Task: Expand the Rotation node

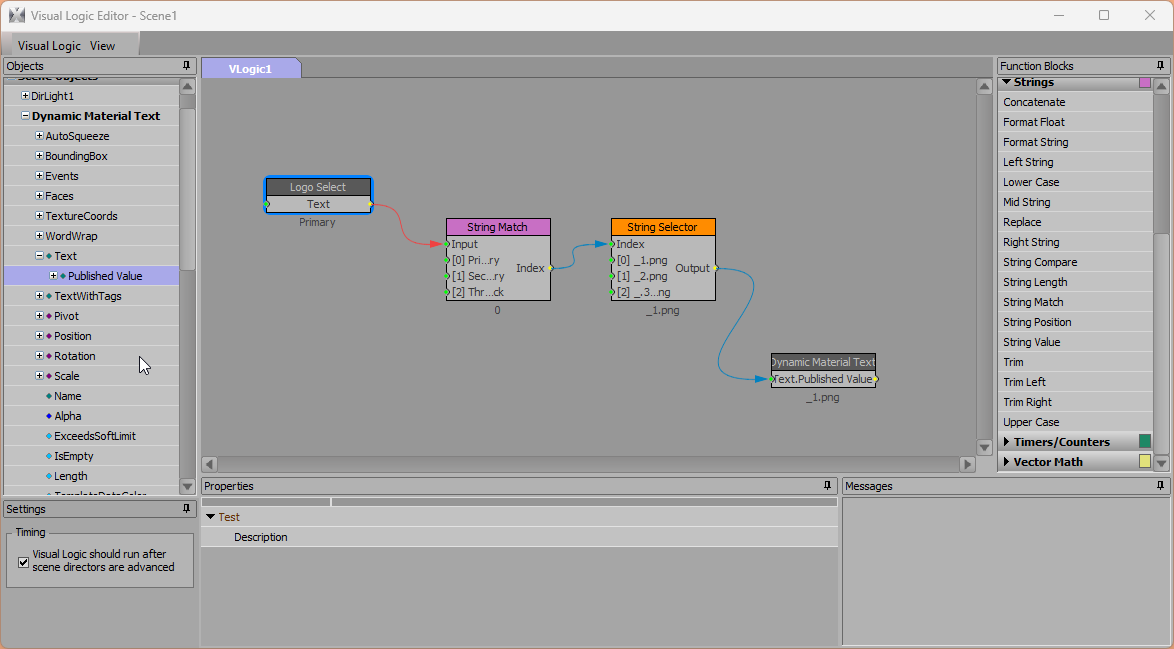Action: pyautogui.click(x=39, y=356)
